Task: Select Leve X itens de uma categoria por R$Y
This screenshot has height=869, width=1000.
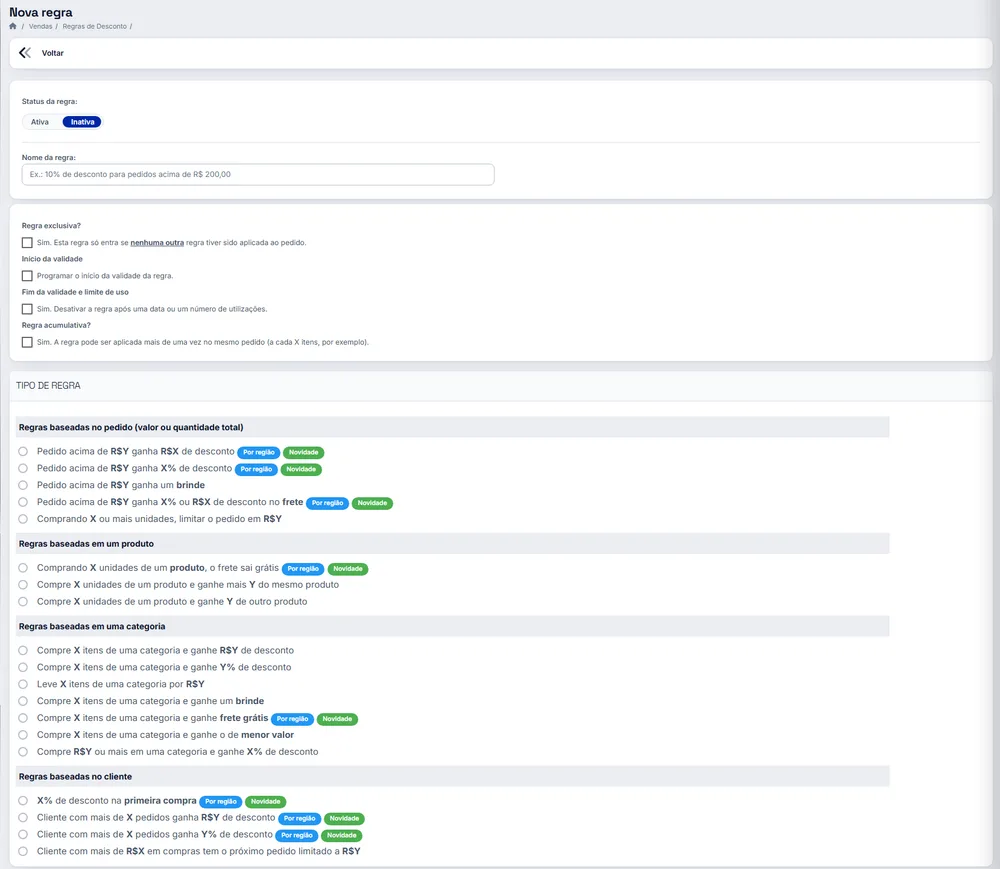Action: pyautogui.click(x=23, y=684)
